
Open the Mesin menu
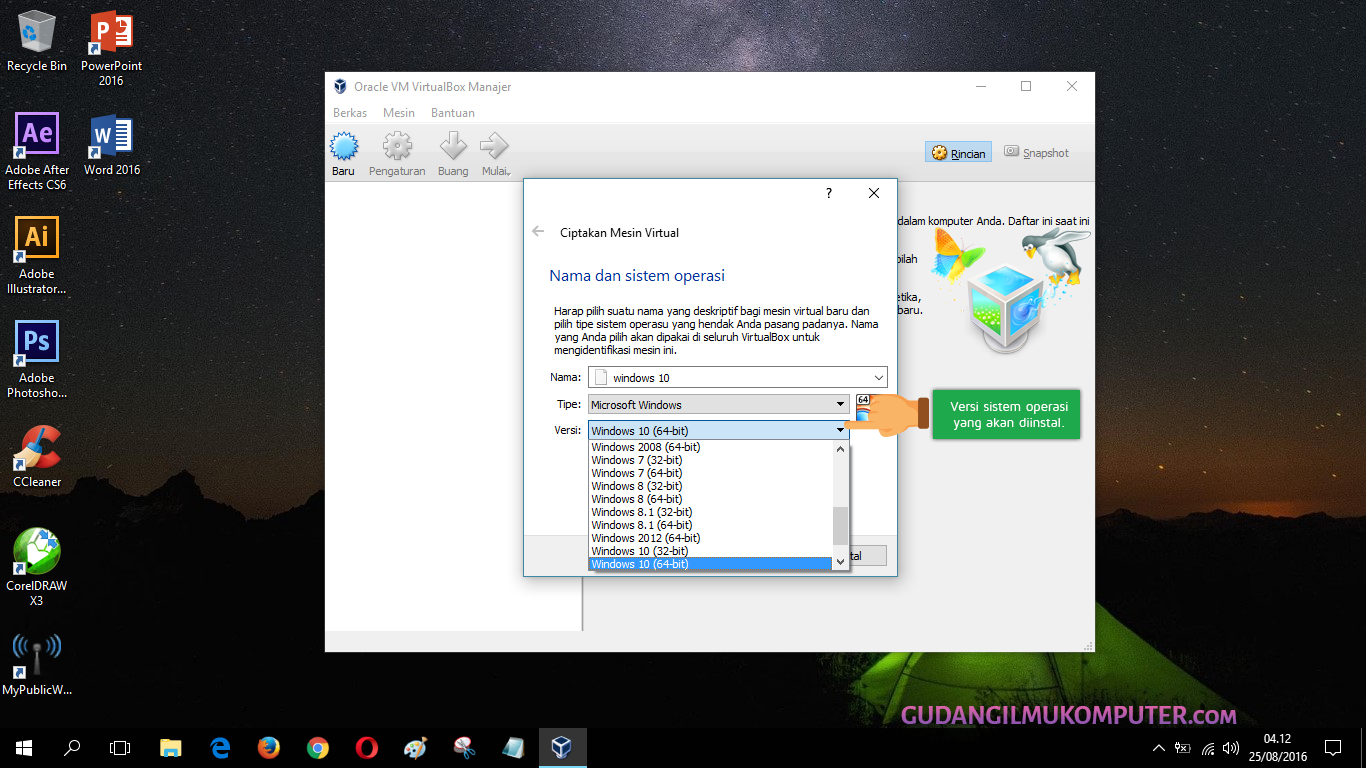[x=399, y=113]
